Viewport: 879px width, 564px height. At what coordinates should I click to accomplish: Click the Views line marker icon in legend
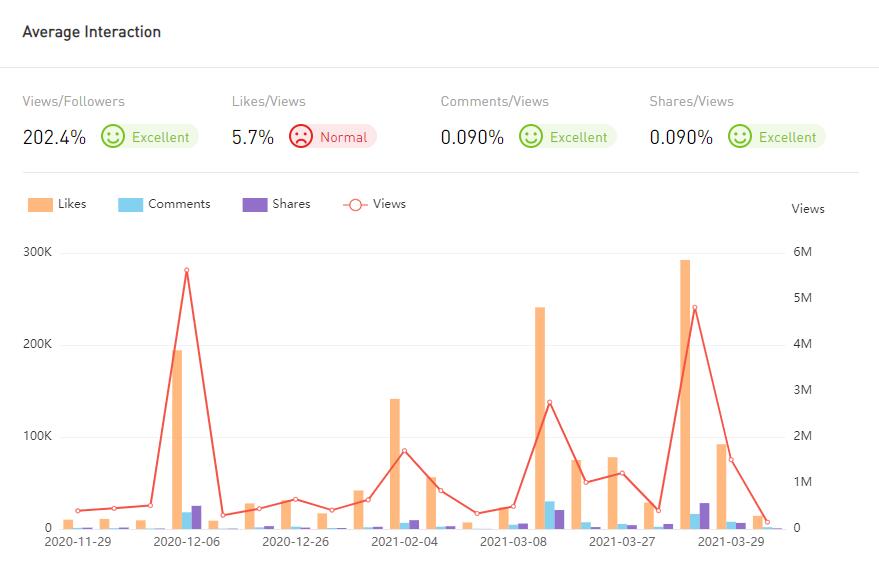(355, 204)
